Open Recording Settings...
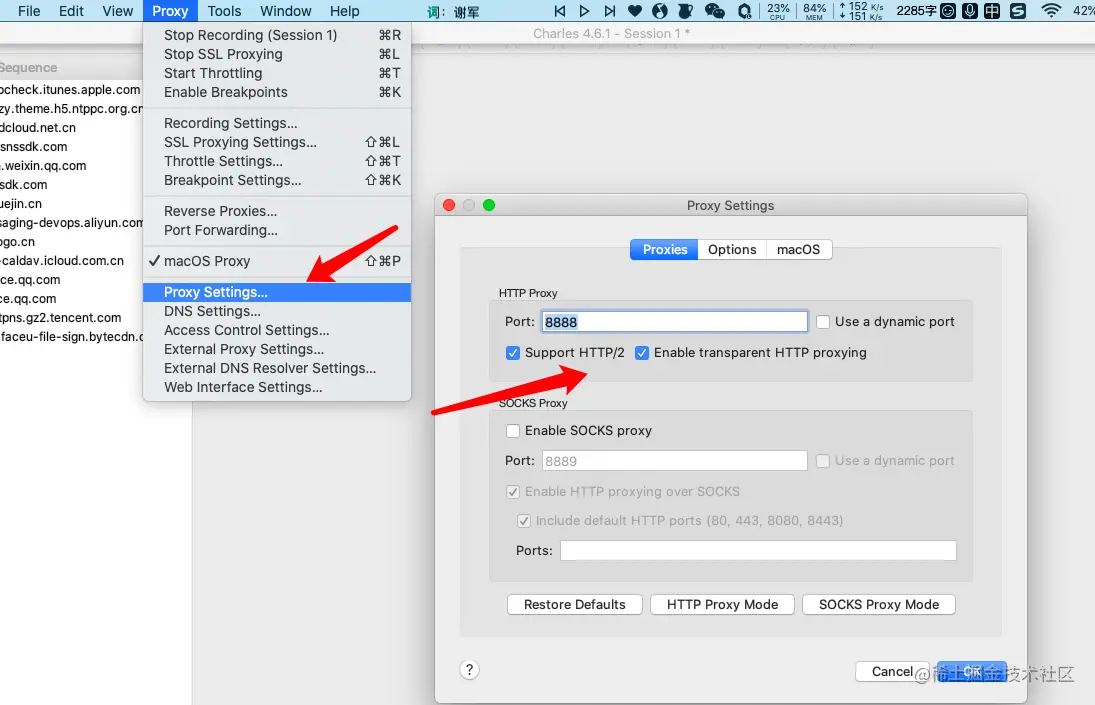1095x705 pixels. point(277,123)
